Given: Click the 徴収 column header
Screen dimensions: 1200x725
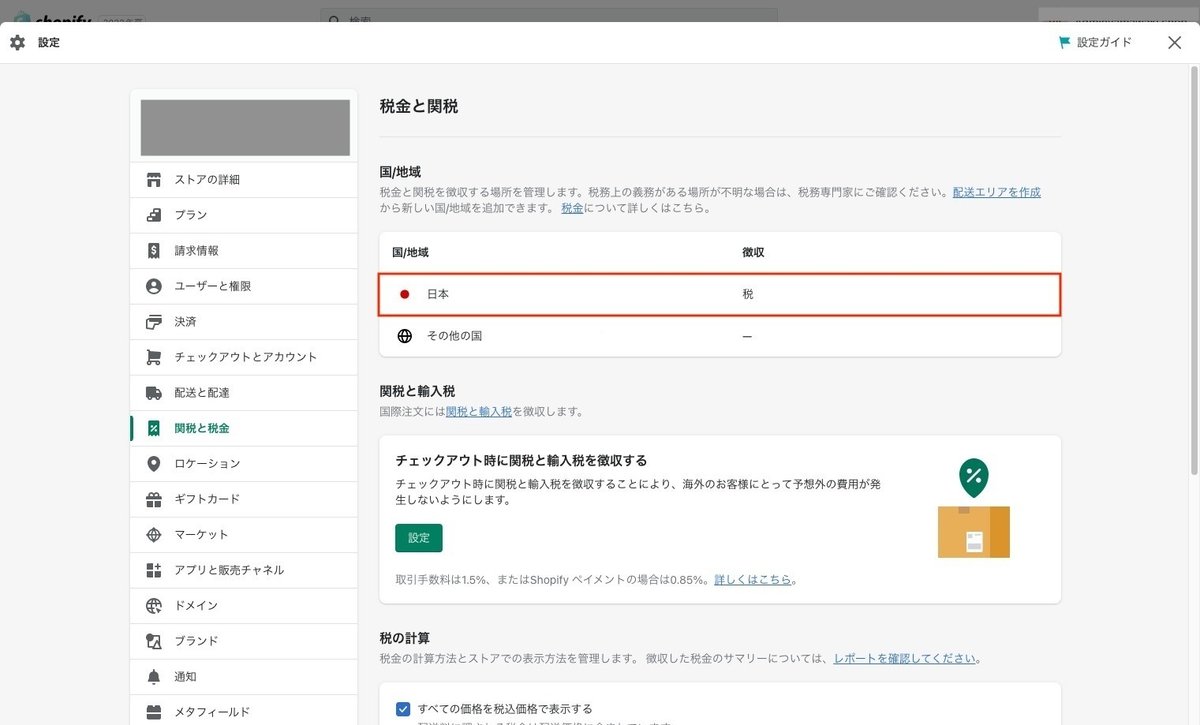Looking at the screenshot, I should pos(753,253).
